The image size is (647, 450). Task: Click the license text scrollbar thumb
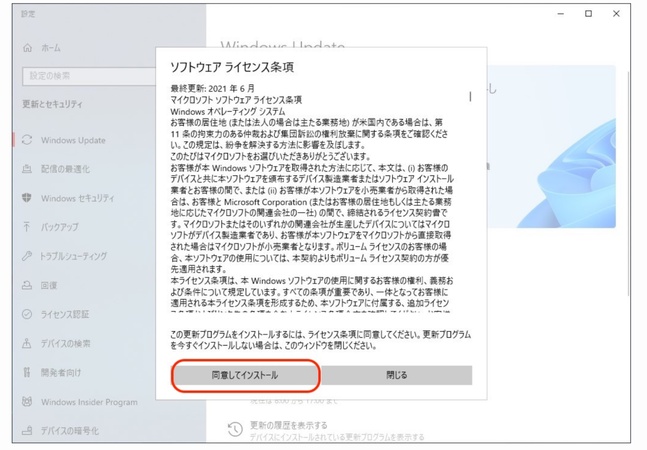(x=470, y=97)
